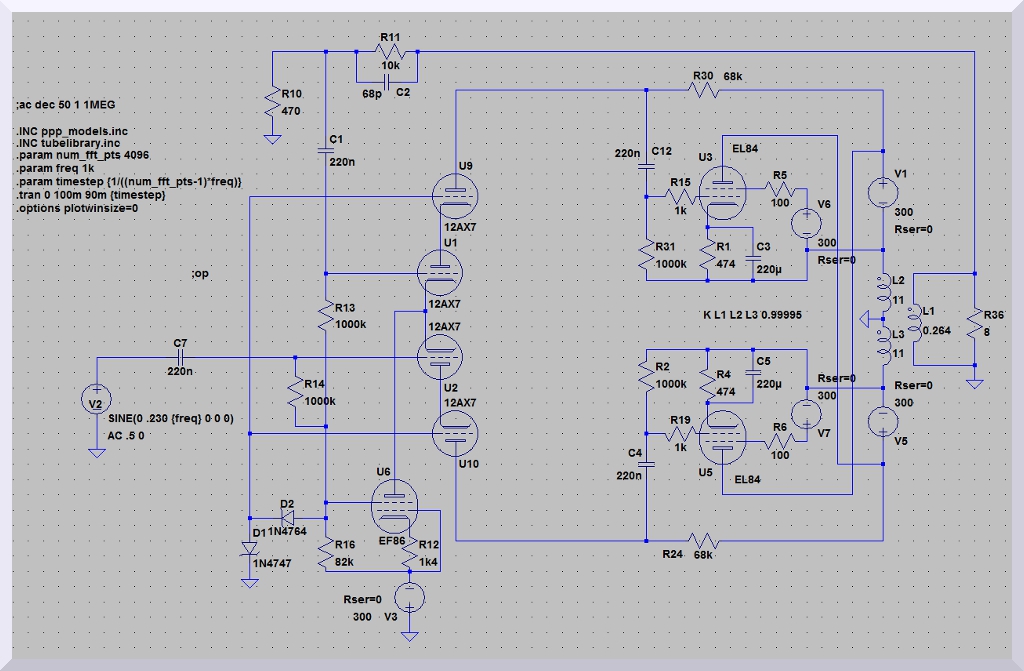Select the C7 220n input capacitor
The height and width of the screenshot is (671, 1024).
pyautogui.click(x=181, y=357)
